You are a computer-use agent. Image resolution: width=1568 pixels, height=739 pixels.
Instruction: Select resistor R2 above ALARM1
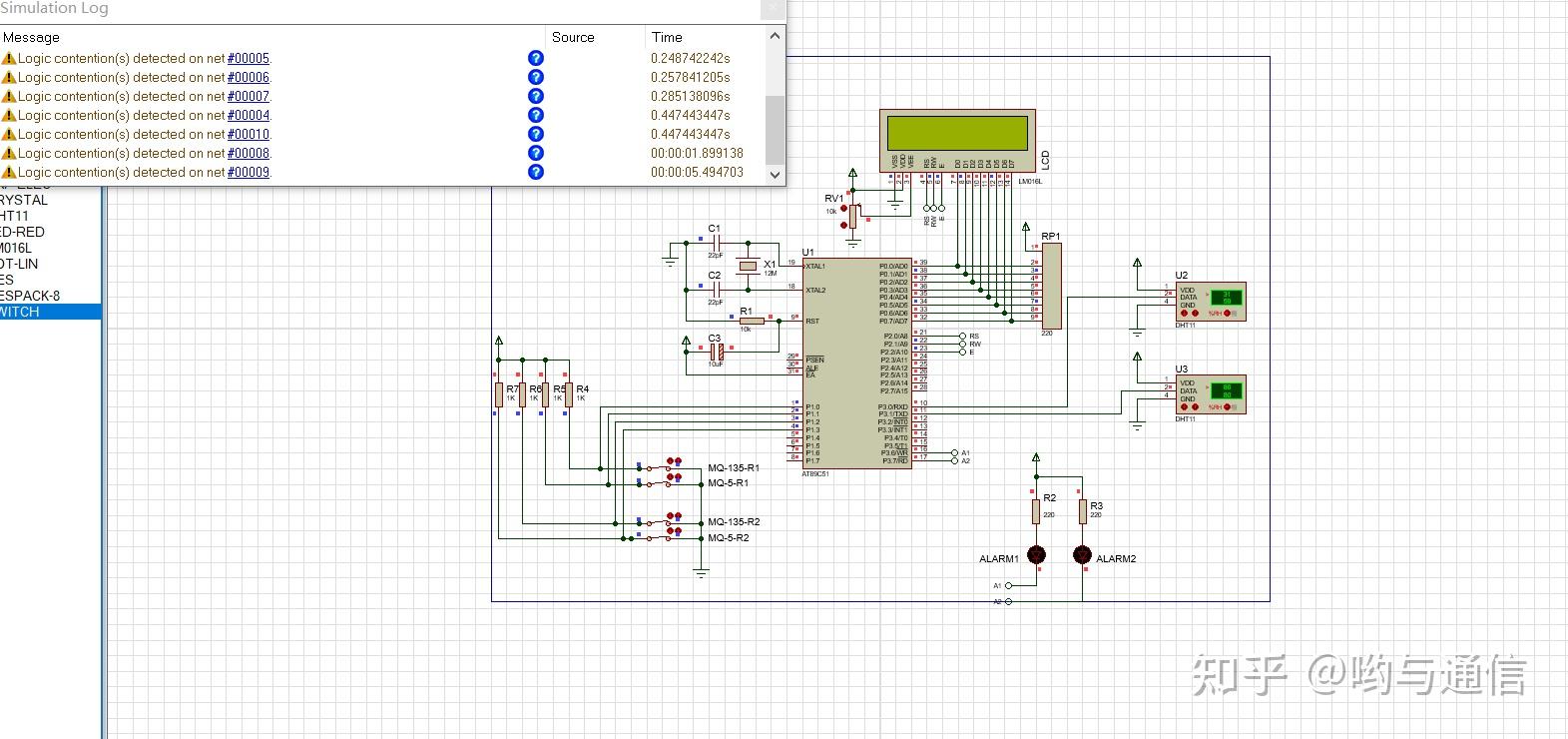pos(1036,511)
